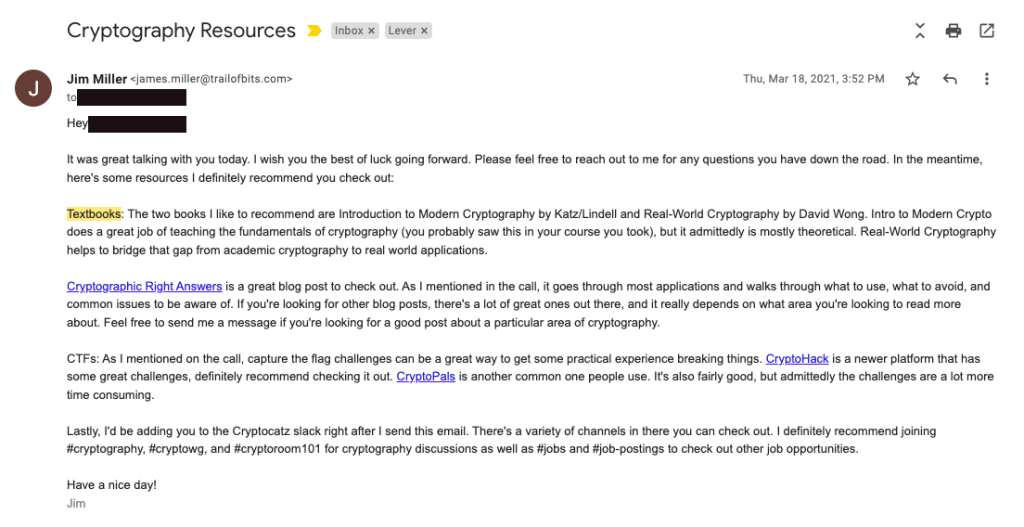Remove the Lever label

coord(424,31)
